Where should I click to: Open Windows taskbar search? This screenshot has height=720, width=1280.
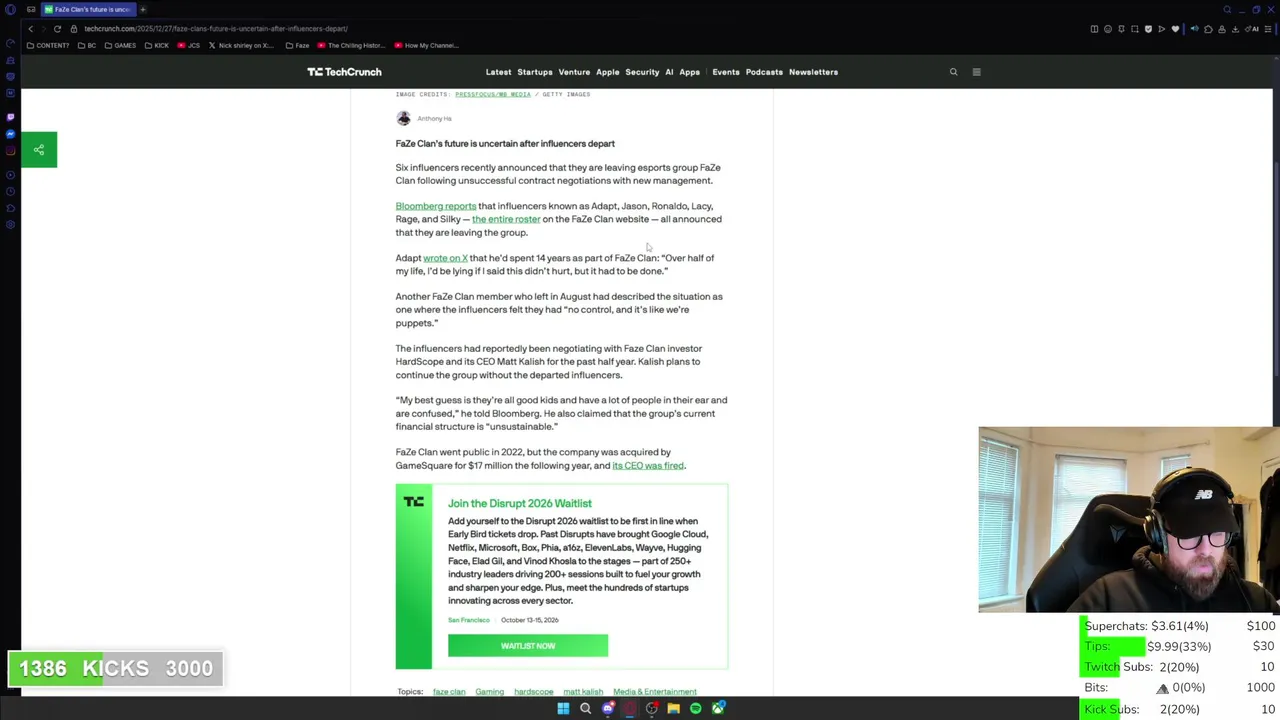click(585, 708)
